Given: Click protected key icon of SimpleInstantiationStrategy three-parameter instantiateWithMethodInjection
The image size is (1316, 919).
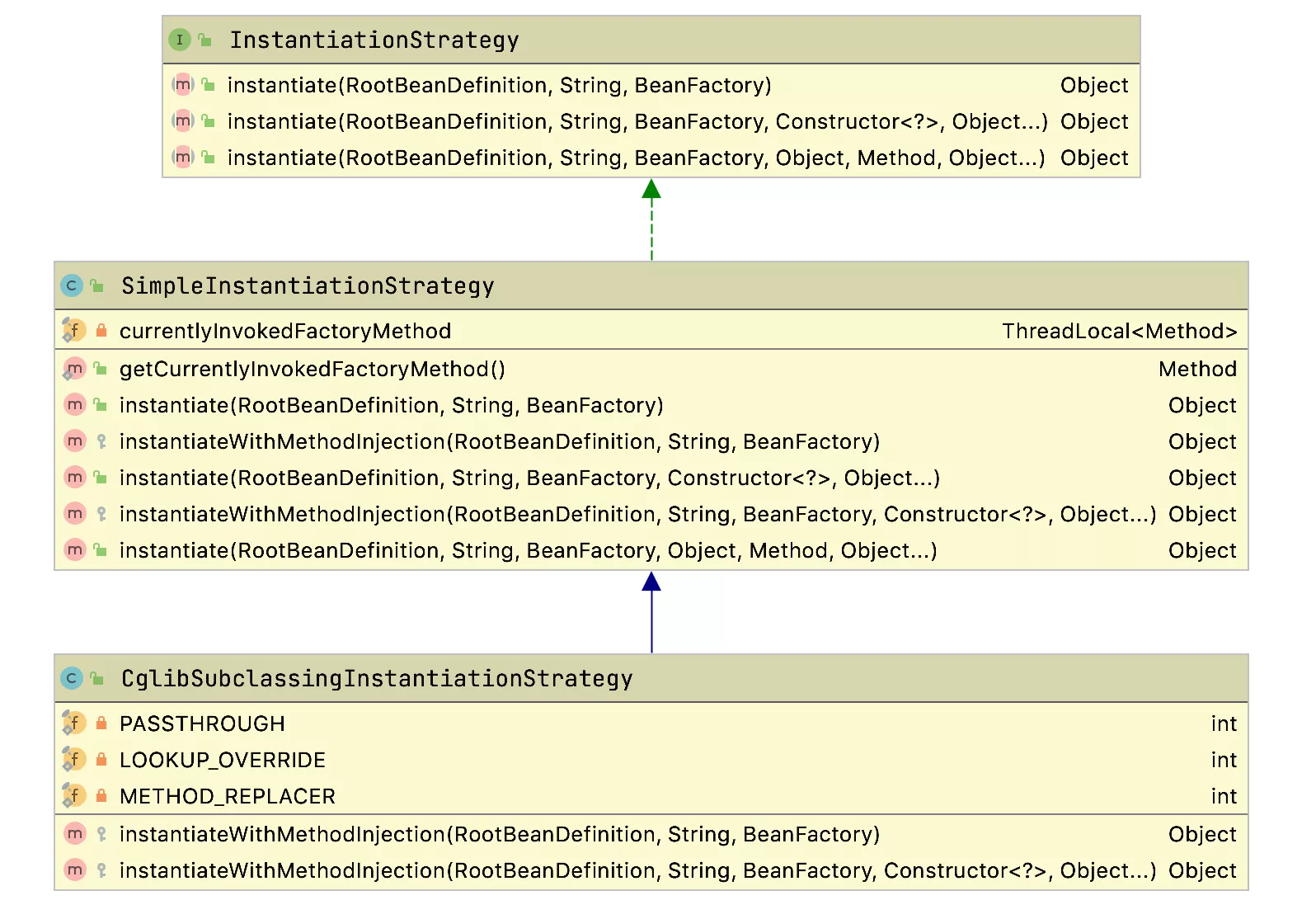Looking at the screenshot, I should 101,441.
